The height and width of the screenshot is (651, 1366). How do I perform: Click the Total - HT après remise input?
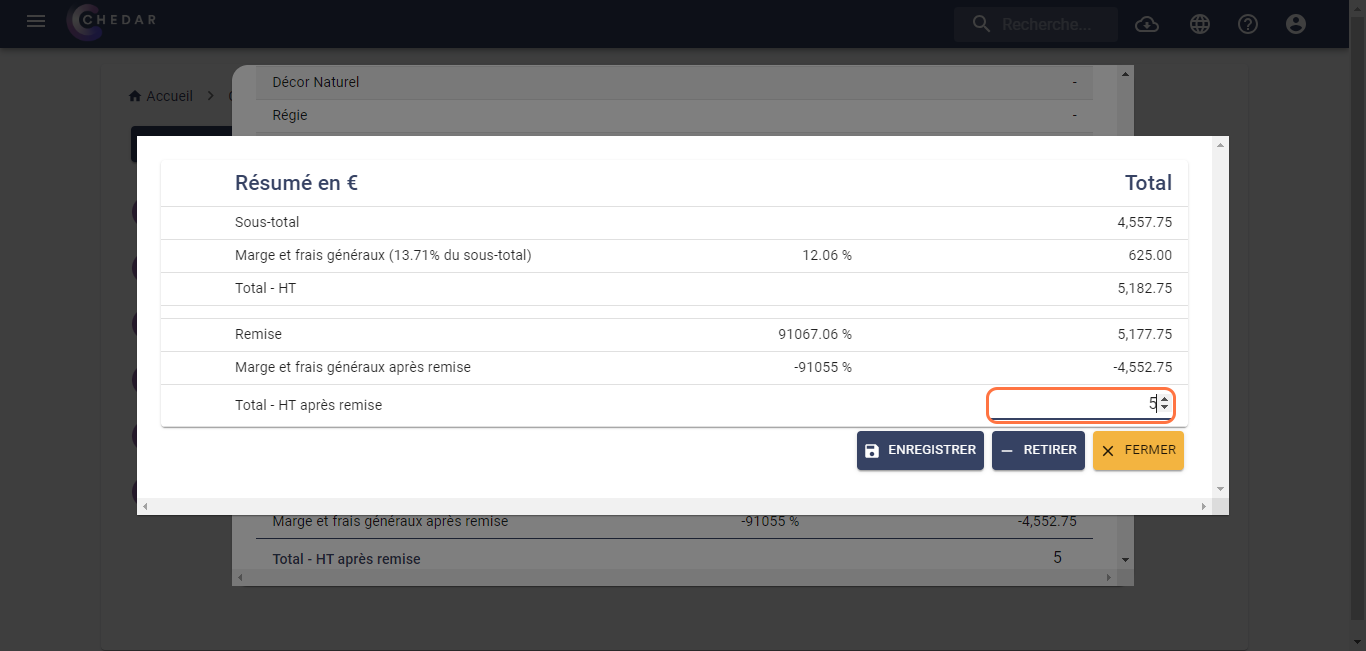click(x=1080, y=404)
